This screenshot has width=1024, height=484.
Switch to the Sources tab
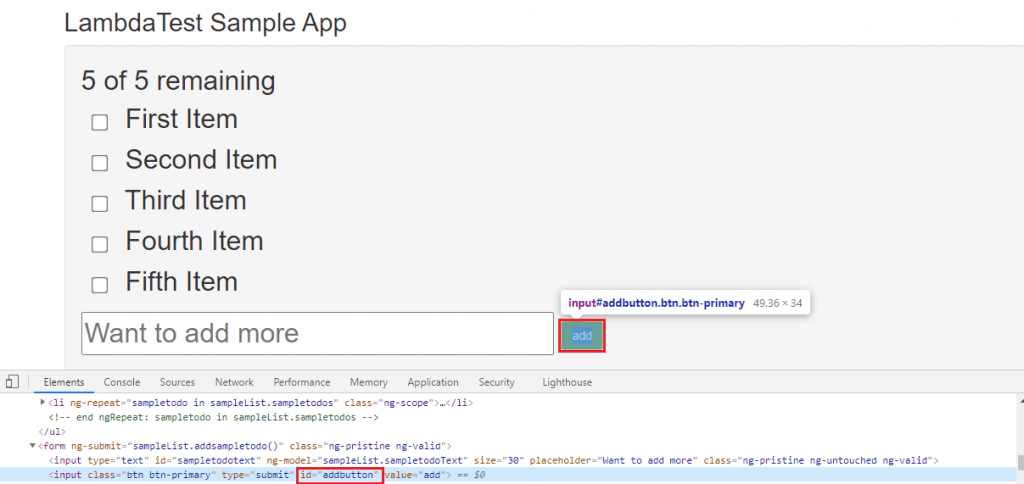(x=177, y=382)
